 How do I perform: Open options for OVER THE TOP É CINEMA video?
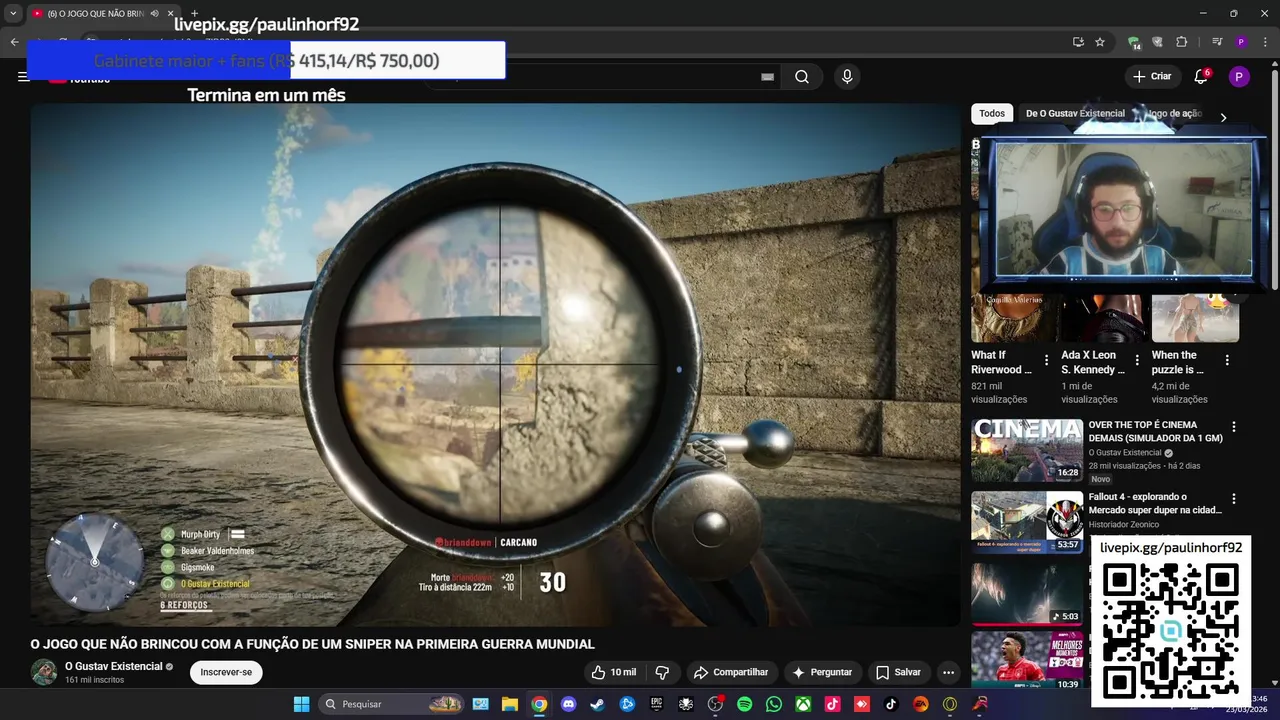[1234, 427]
